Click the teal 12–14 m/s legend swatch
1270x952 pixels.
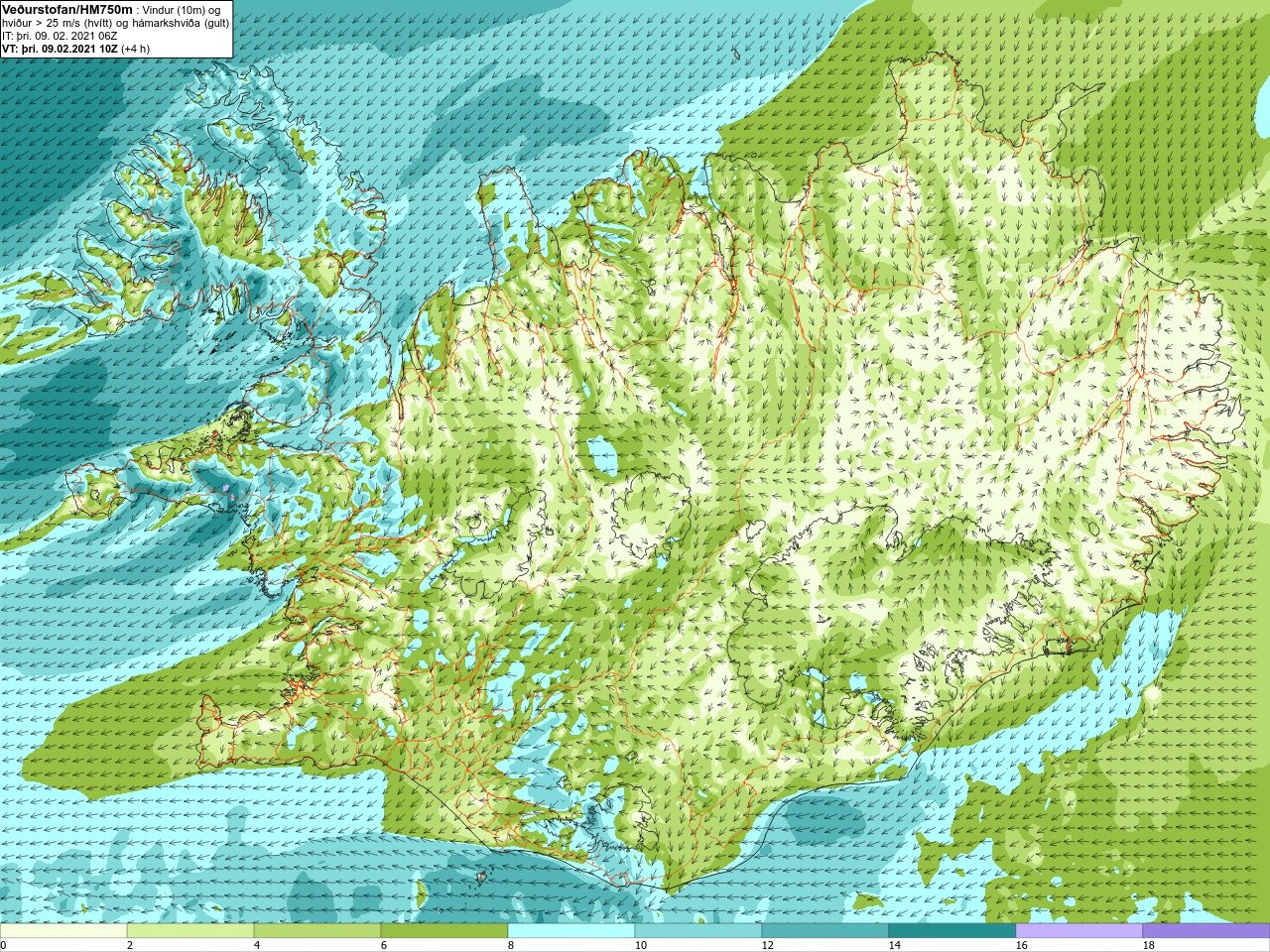tap(825, 931)
